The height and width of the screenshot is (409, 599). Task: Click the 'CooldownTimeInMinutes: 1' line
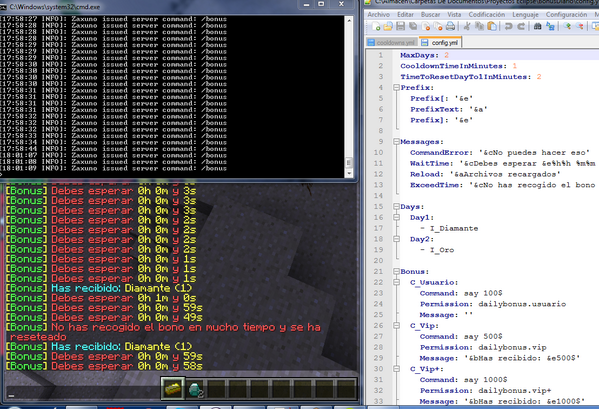458,66
